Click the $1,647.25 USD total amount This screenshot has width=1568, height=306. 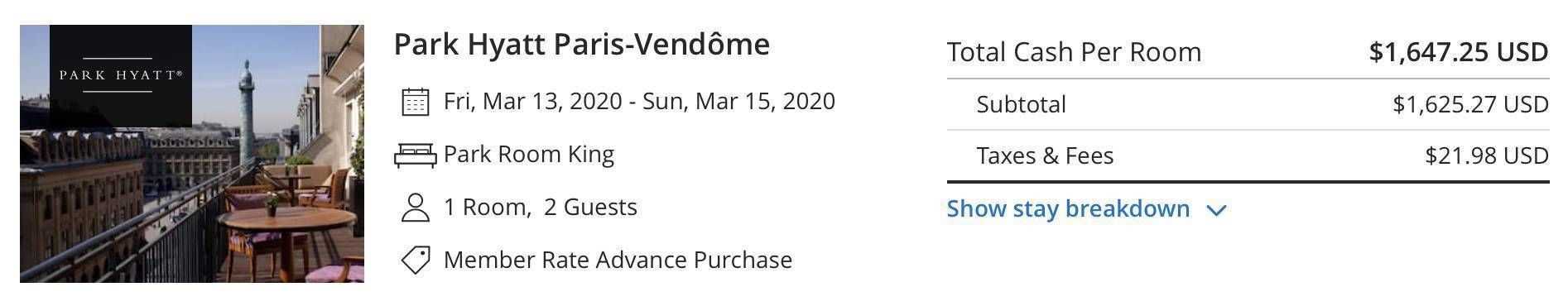coord(1459,52)
